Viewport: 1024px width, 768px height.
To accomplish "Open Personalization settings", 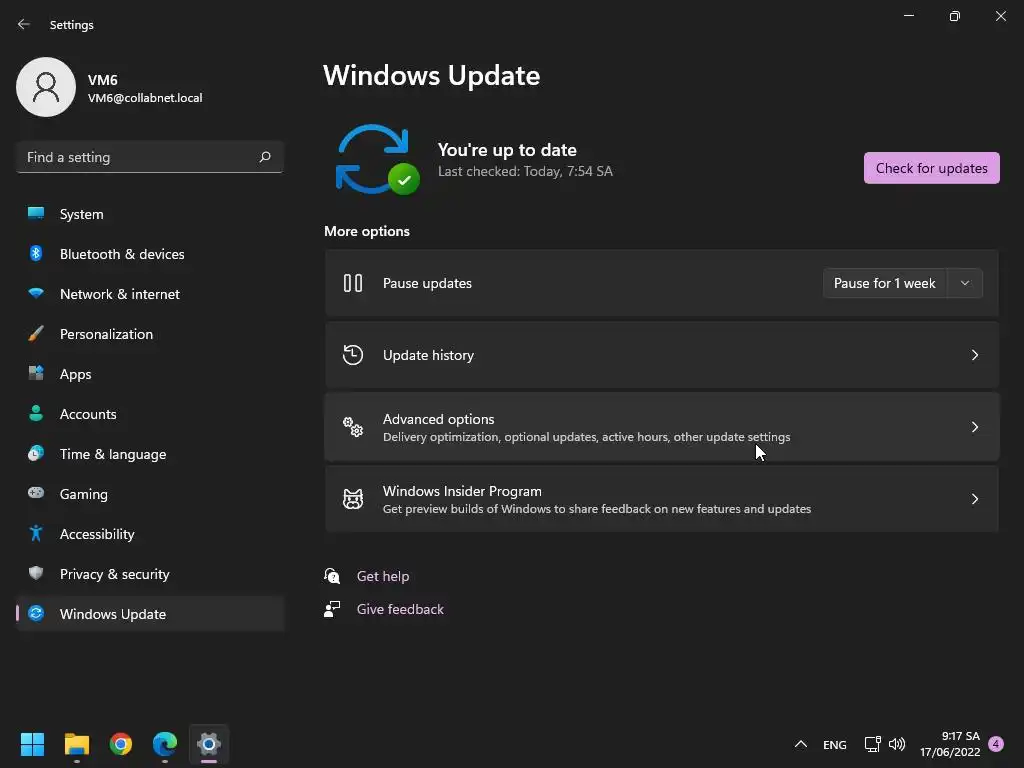I will tap(150, 334).
